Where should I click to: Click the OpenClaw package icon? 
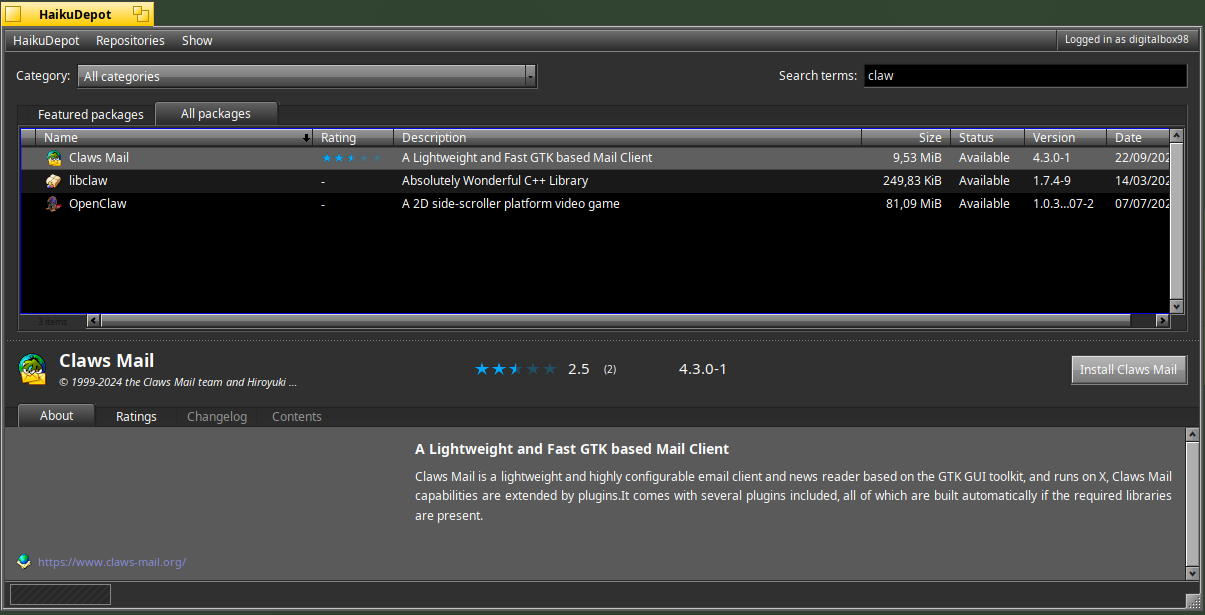click(53, 204)
